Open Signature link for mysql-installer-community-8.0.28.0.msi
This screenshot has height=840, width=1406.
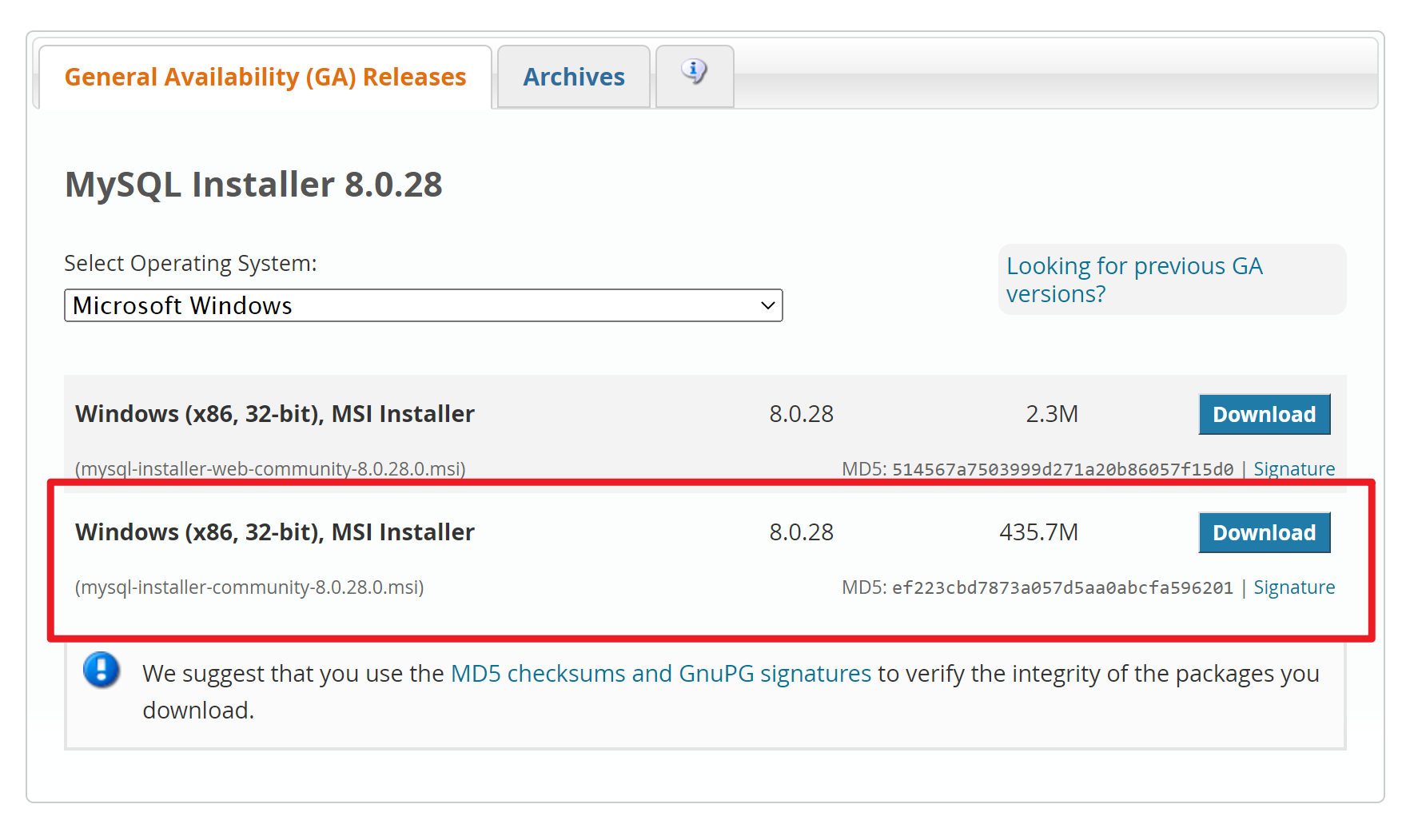[1294, 587]
